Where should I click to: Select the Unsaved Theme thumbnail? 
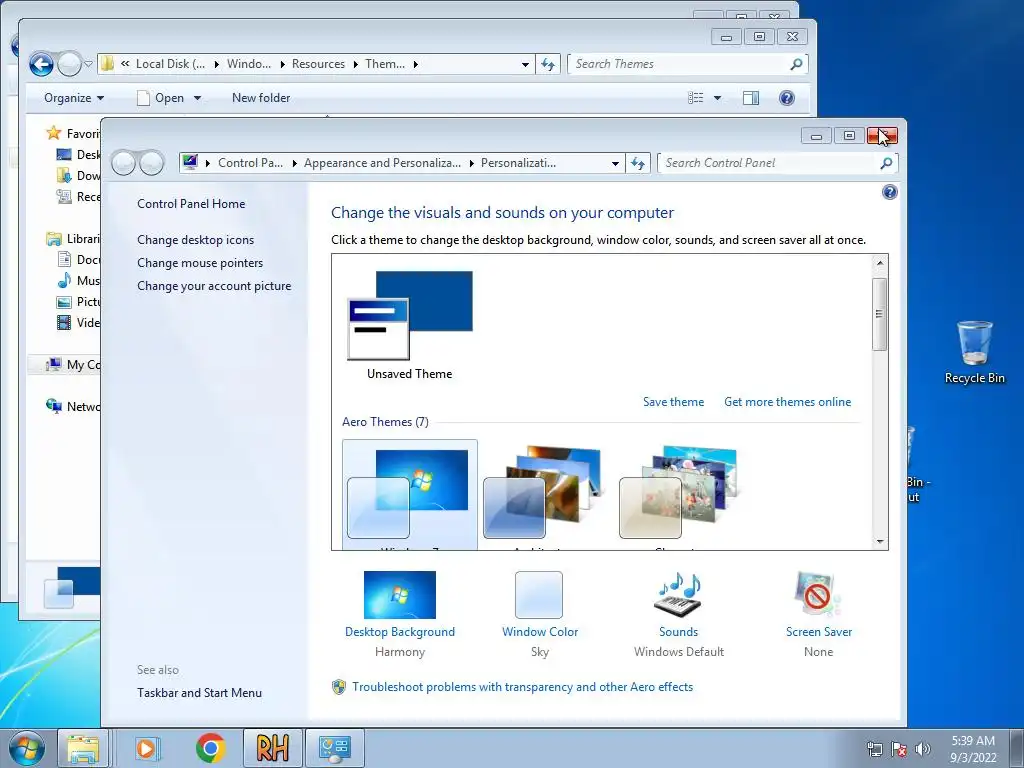click(x=409, y=315)
